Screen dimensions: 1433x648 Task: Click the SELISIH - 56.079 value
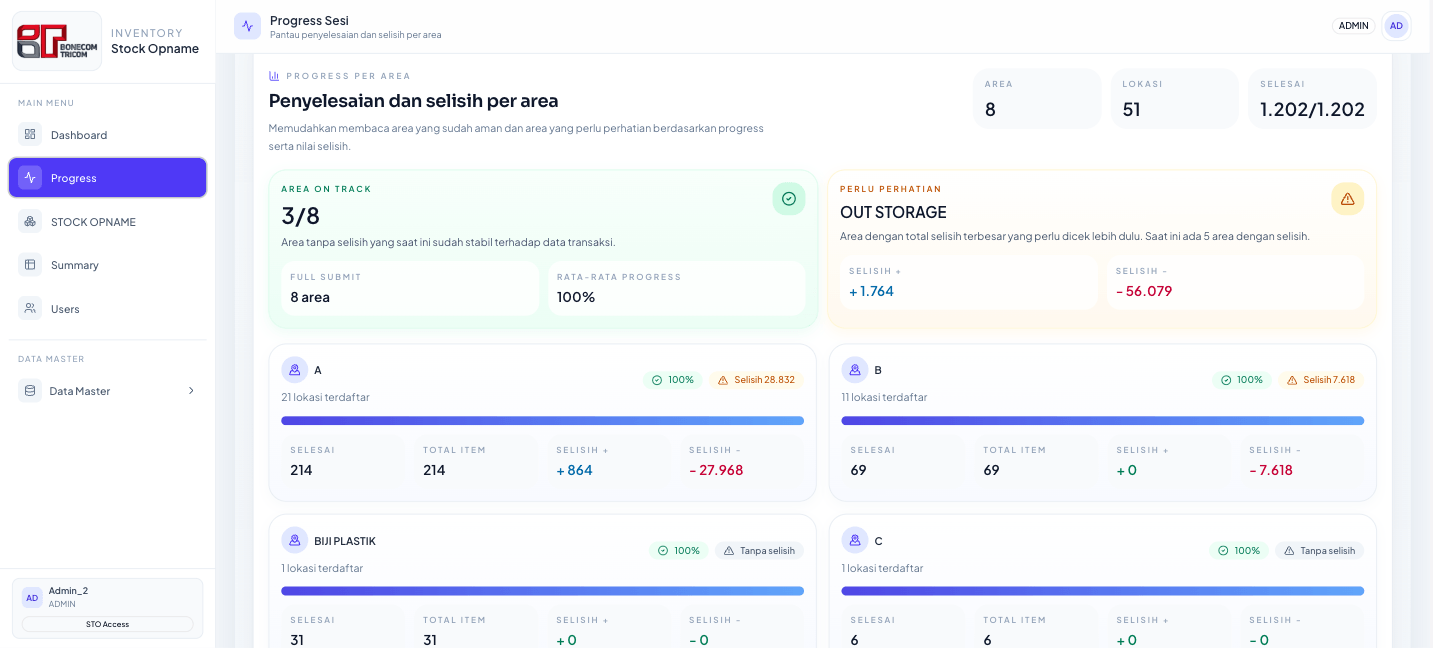(1143, 291)
